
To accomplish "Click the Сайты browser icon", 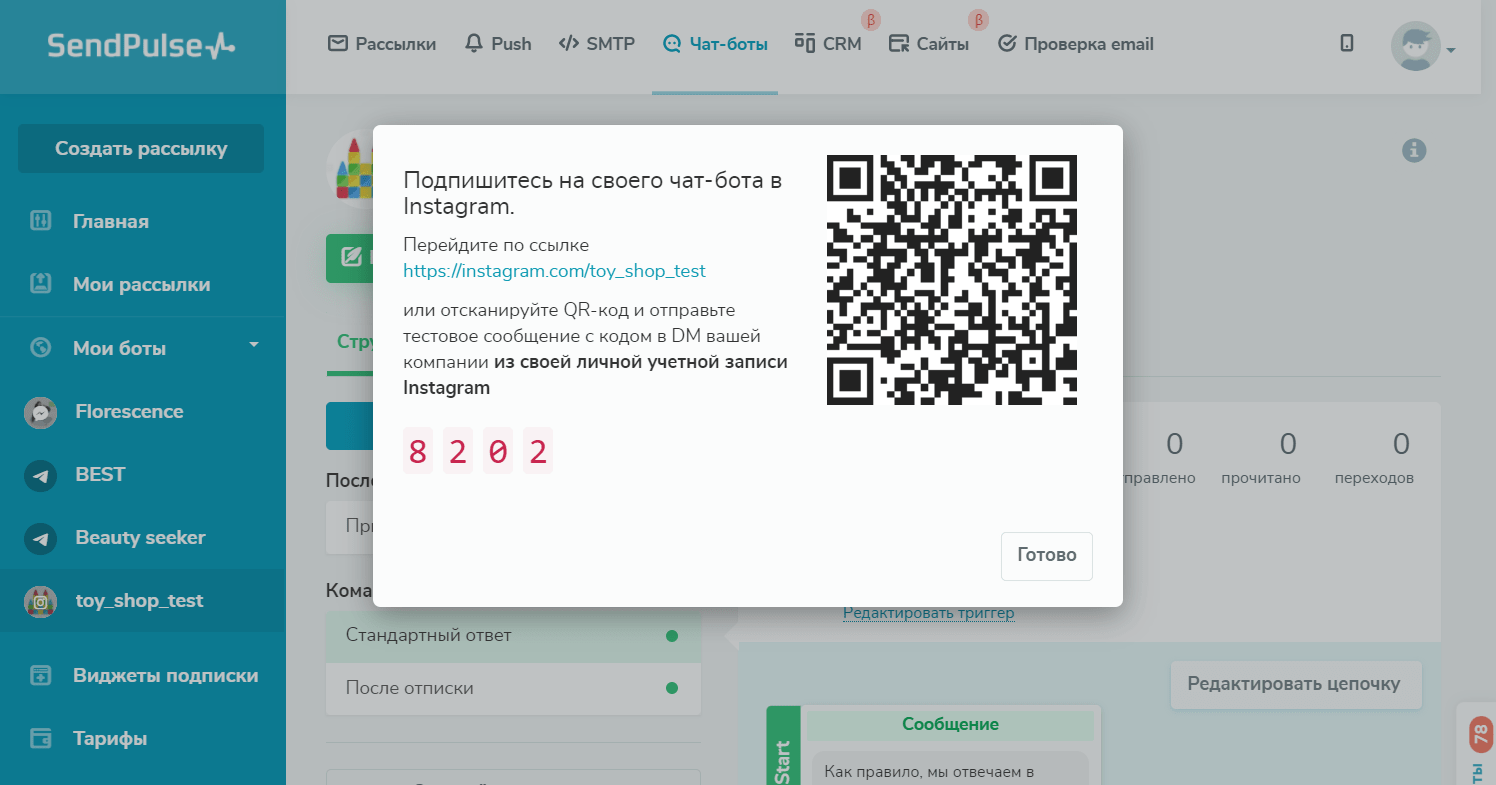I will 899,43.
